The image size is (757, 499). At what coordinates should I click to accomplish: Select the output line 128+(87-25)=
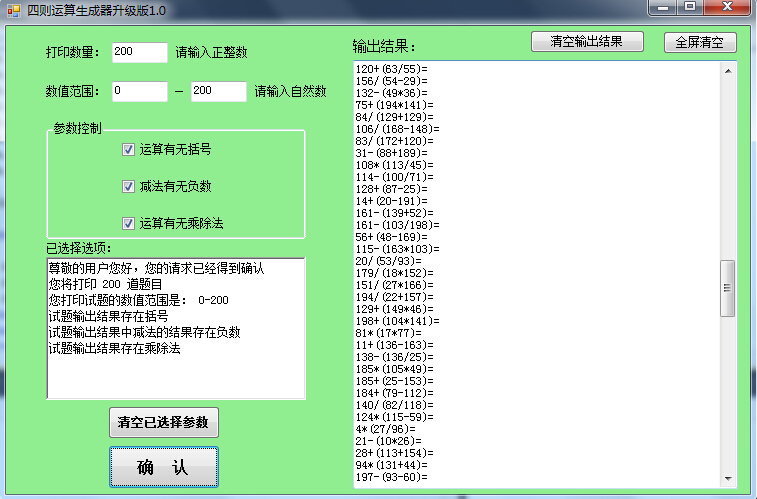click(392, 189)
